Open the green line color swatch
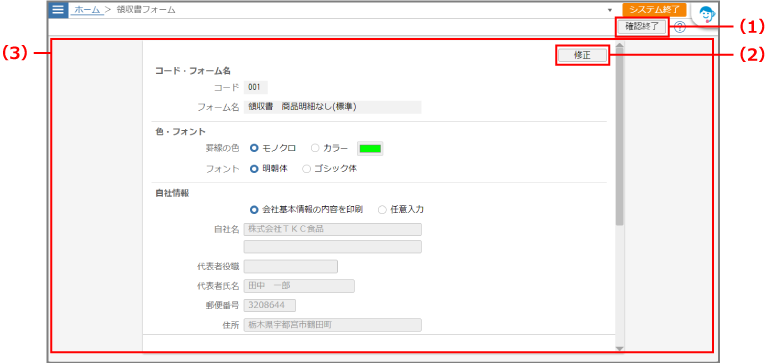766x363 pixels. point(370,149)
